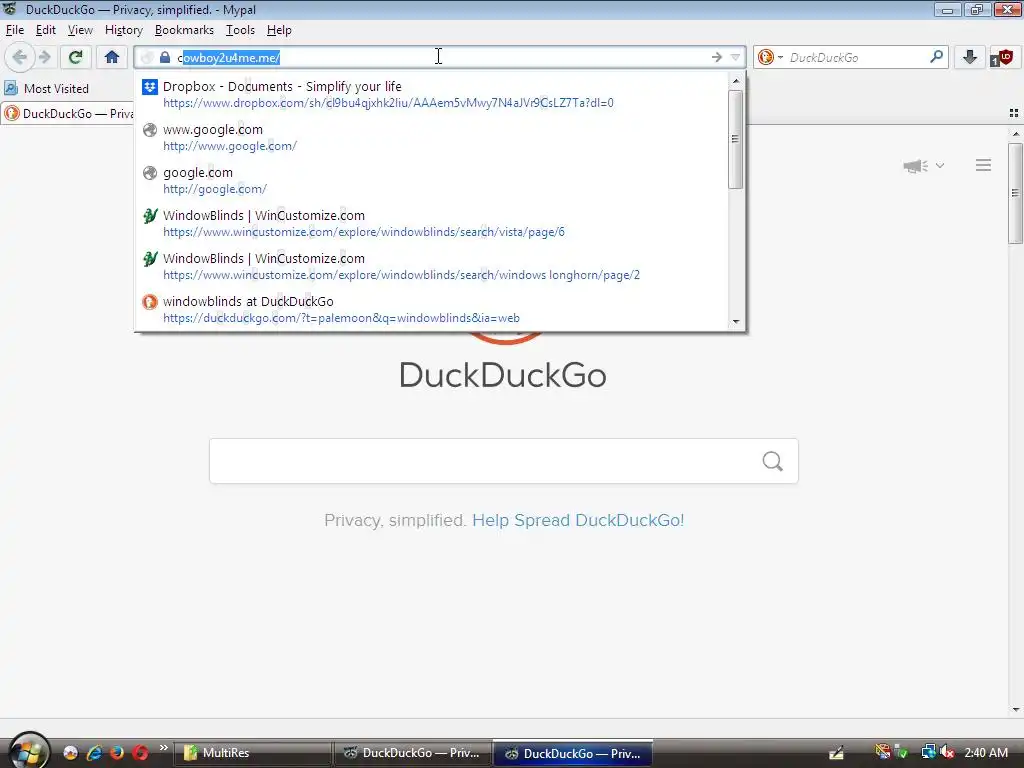Go to the Home page icon

(112, 57)
